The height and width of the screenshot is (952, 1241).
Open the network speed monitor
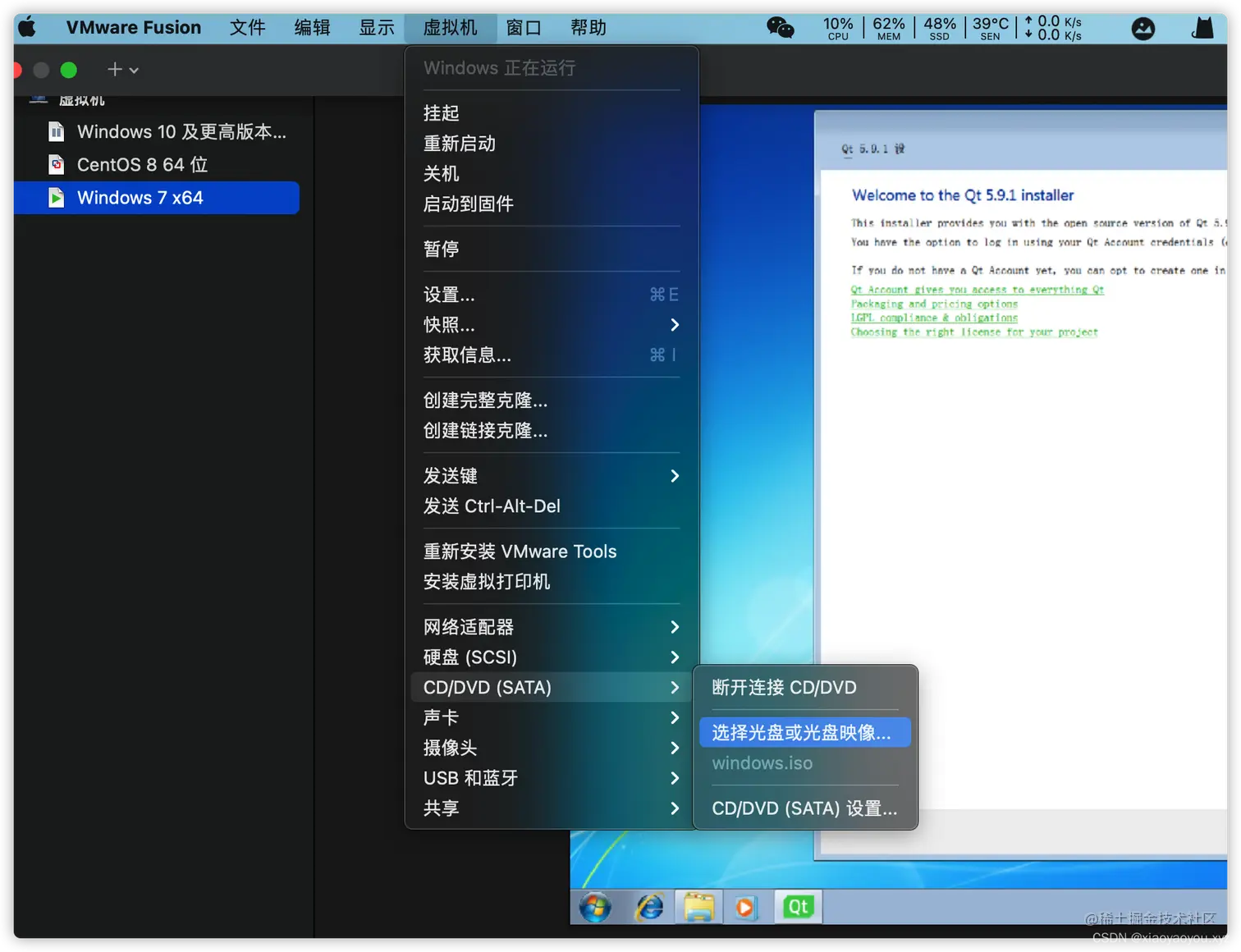coord(1053,28)
